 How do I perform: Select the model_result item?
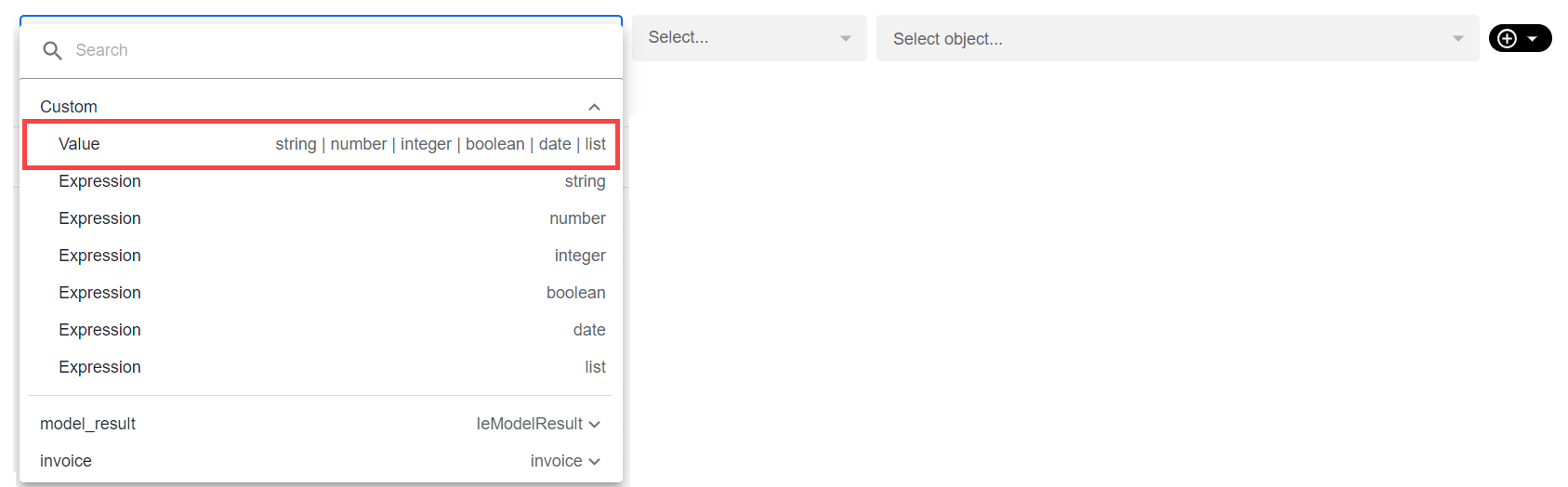coord(321,424)
